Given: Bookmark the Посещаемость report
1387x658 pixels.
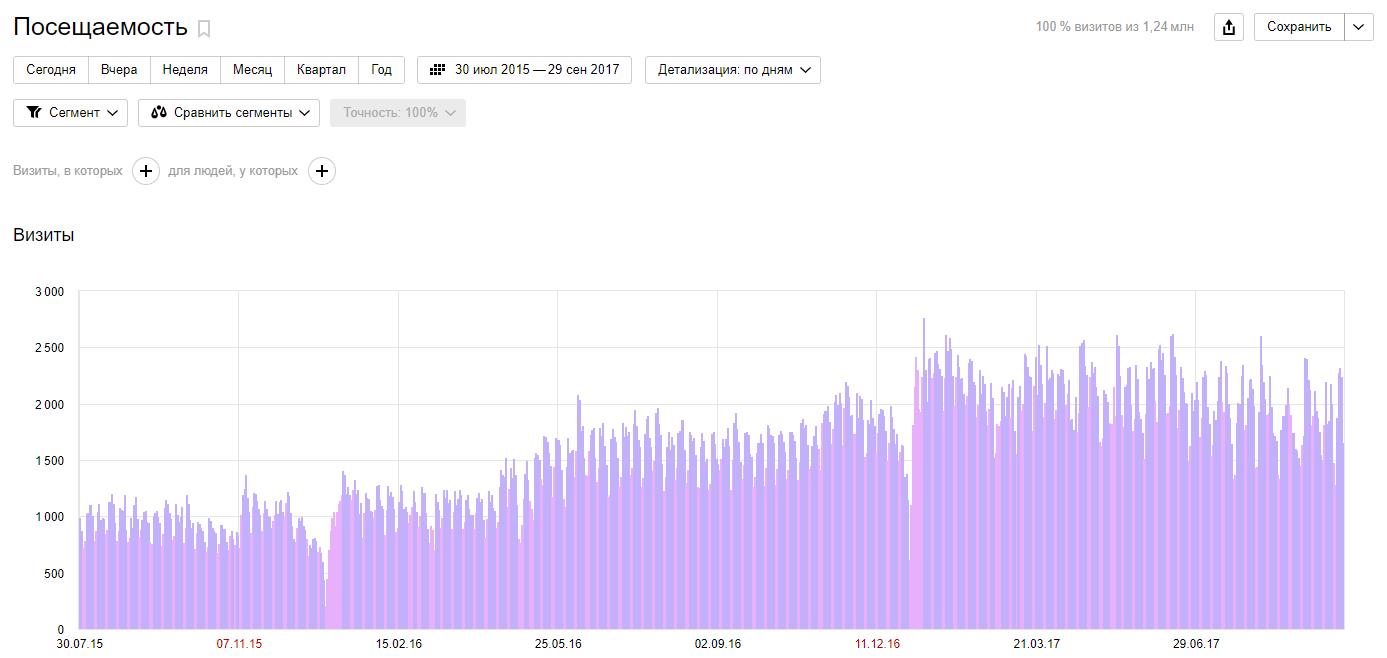Looking at the screenshot, I should point(204,29).
